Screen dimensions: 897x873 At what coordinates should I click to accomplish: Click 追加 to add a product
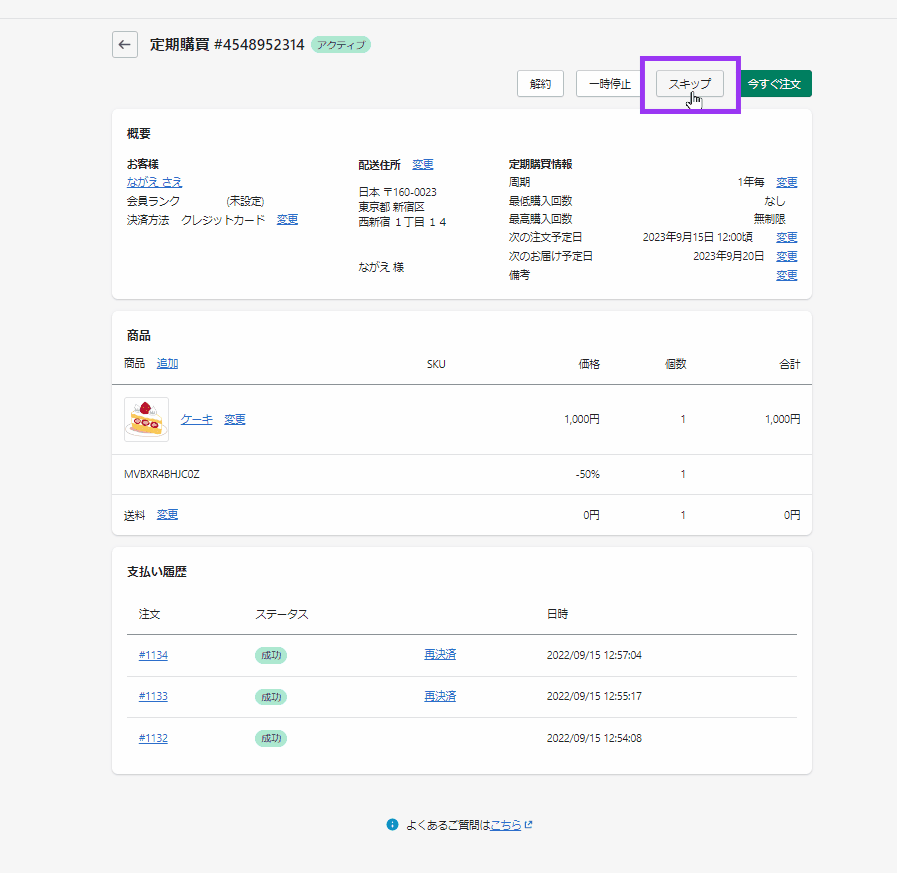pos(167,363)
